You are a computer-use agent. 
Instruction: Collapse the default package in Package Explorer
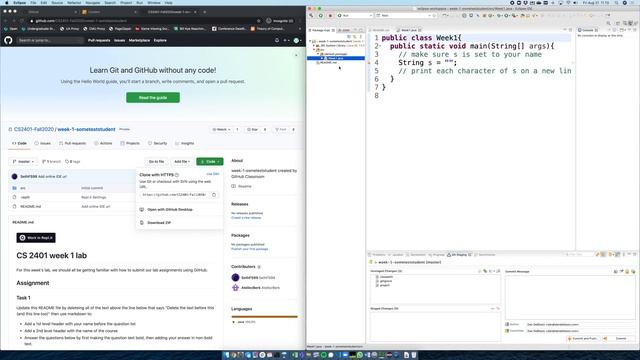318,54
